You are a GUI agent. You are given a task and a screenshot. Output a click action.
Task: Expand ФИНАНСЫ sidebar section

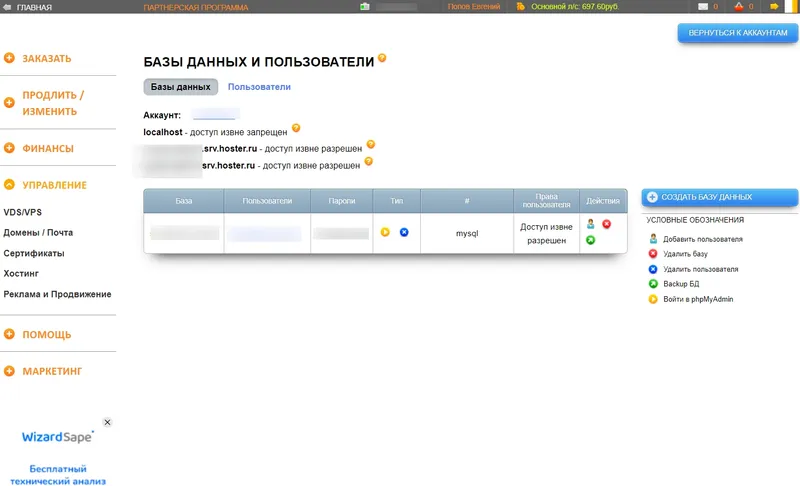[x=47, y=148]
